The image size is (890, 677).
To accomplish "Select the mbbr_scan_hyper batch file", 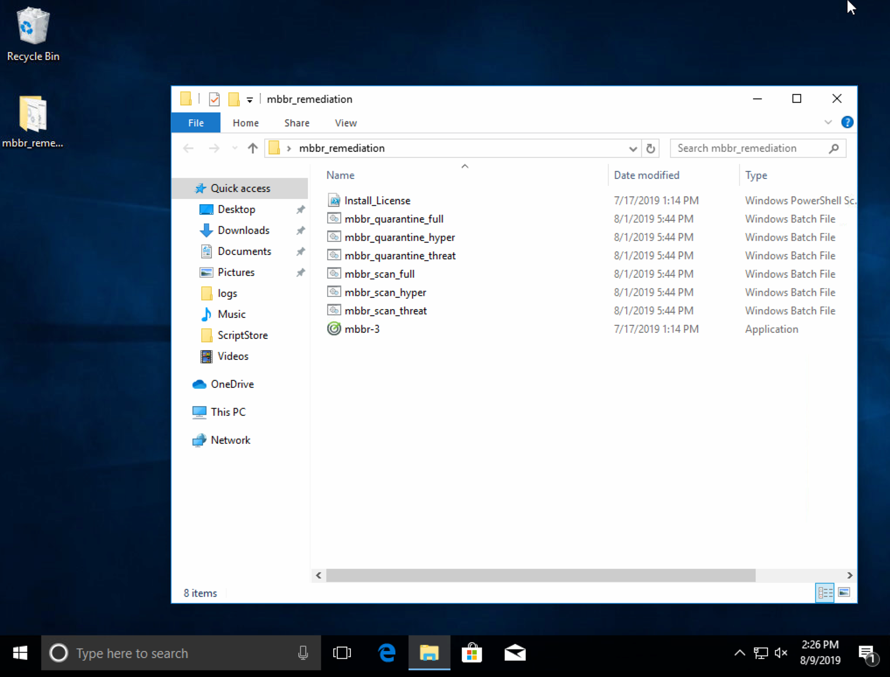I will click(385, 292).
